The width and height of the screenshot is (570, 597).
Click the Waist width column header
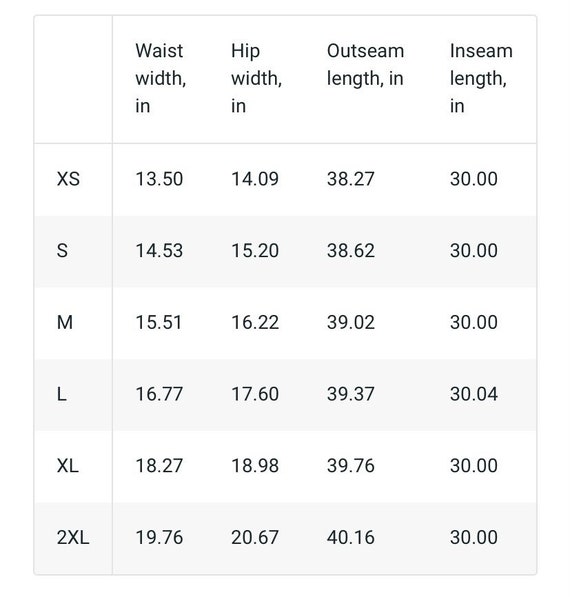161,78
